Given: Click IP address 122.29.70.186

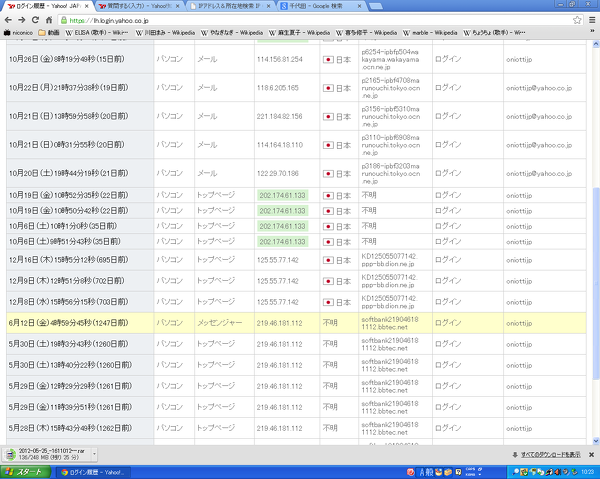Looking at the screenshot, I should [278, 173].
